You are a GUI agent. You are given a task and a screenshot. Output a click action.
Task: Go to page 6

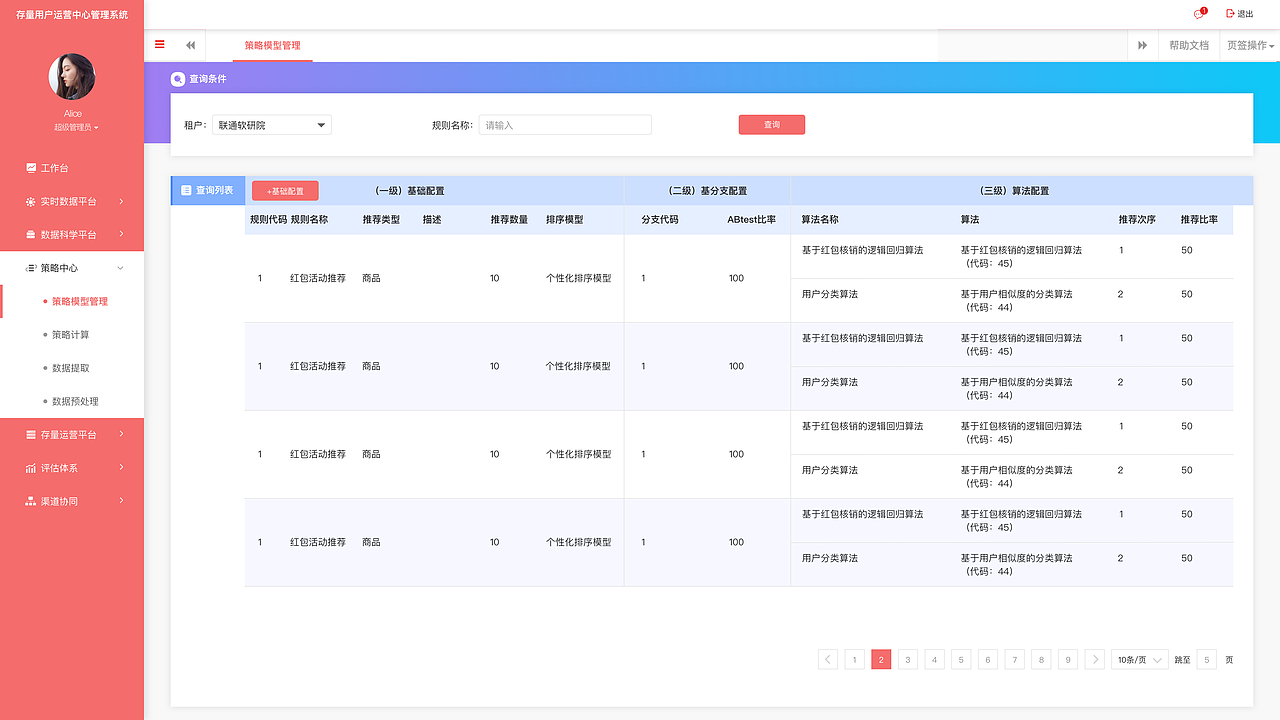point(988,659)
